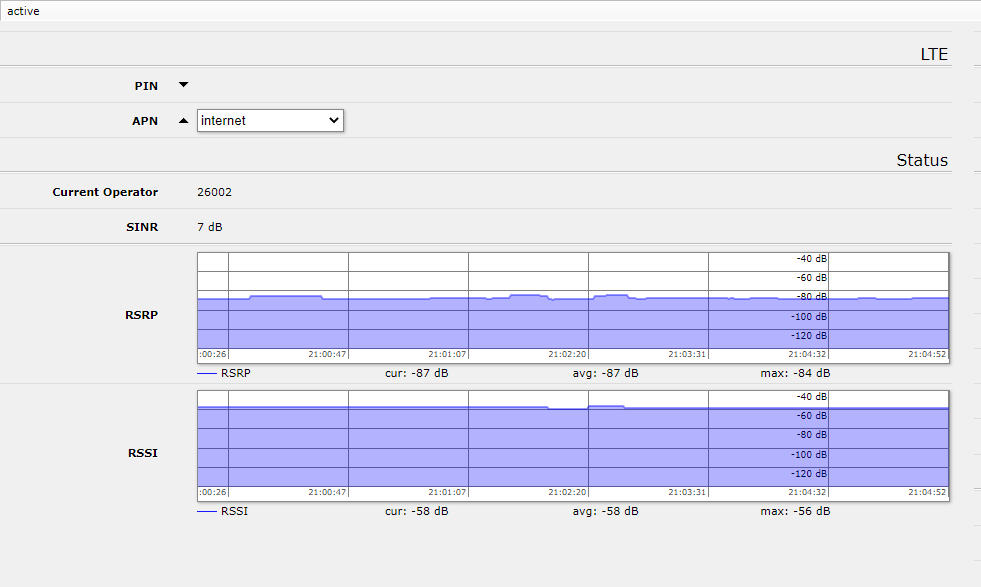Image resolution: width=981 pixels, height=587 pixels.
Task: Click the RSRP legend line marker
Action: pos(207,373)
